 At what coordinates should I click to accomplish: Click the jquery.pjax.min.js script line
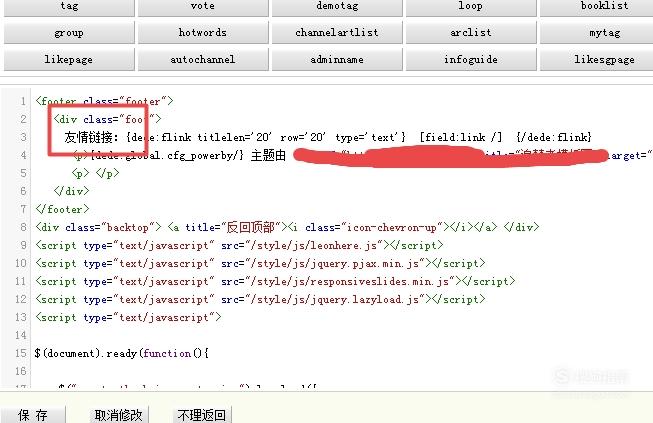click(260, 263)
